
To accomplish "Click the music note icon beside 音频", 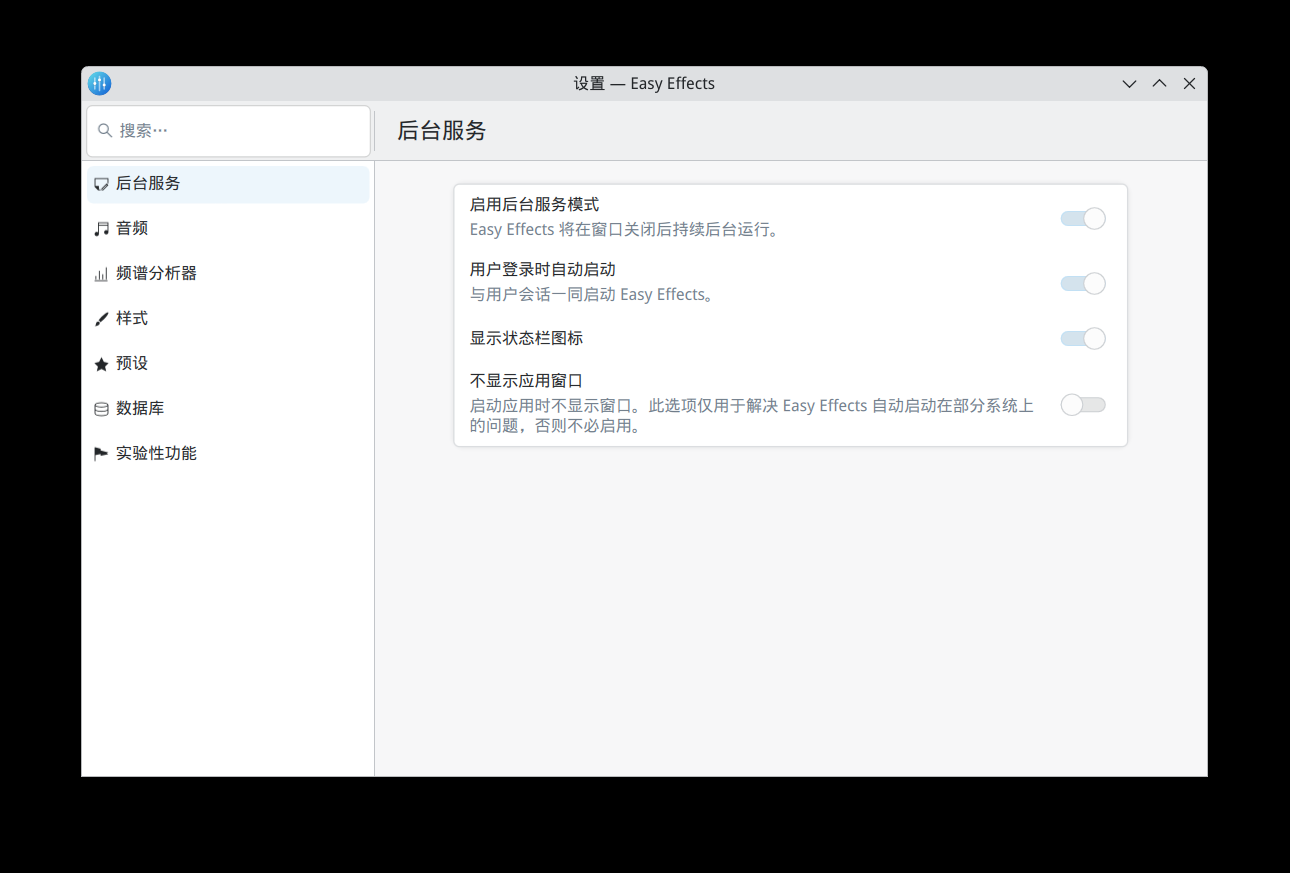I will click(x=101, y=229).
